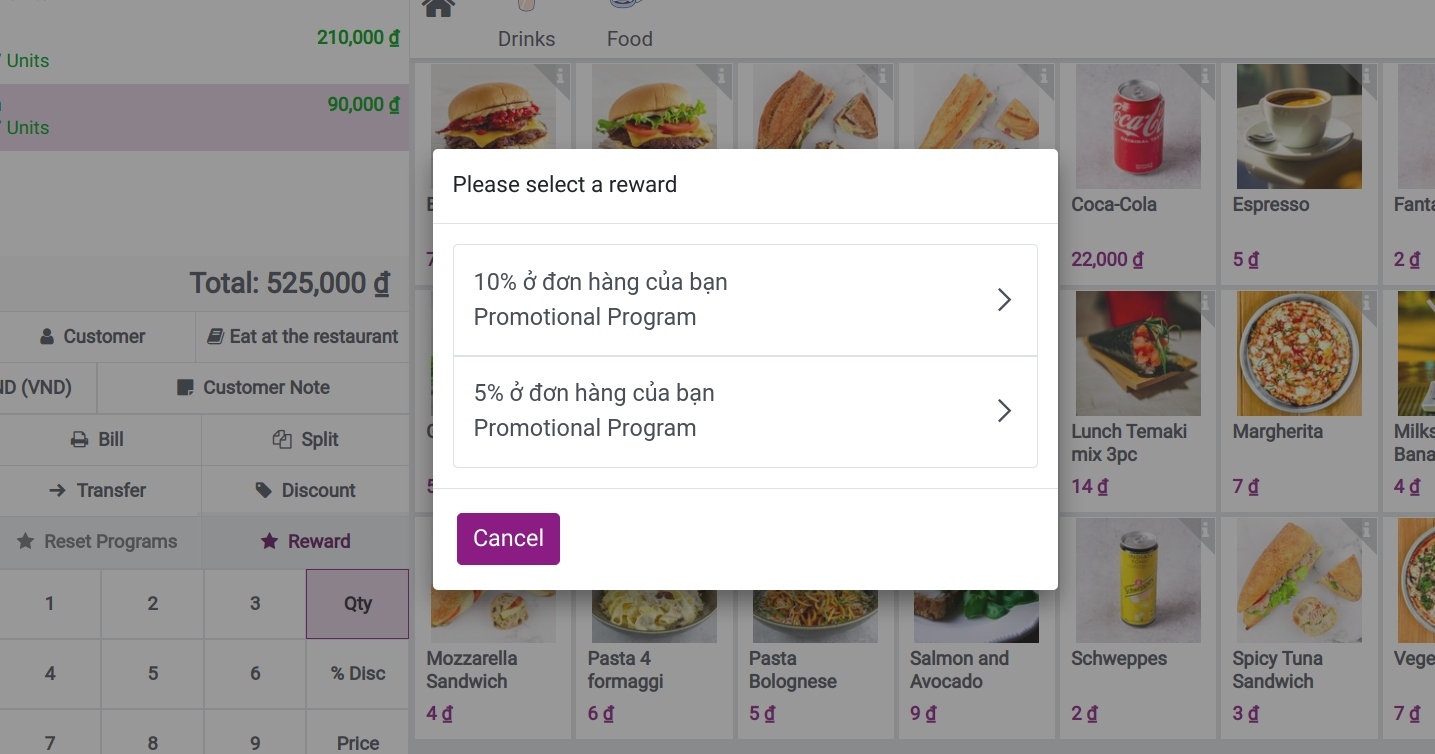Expand the 5% reward option chevron
The width and height of the screenshot is (1435, 754).
coord(1004,411)
